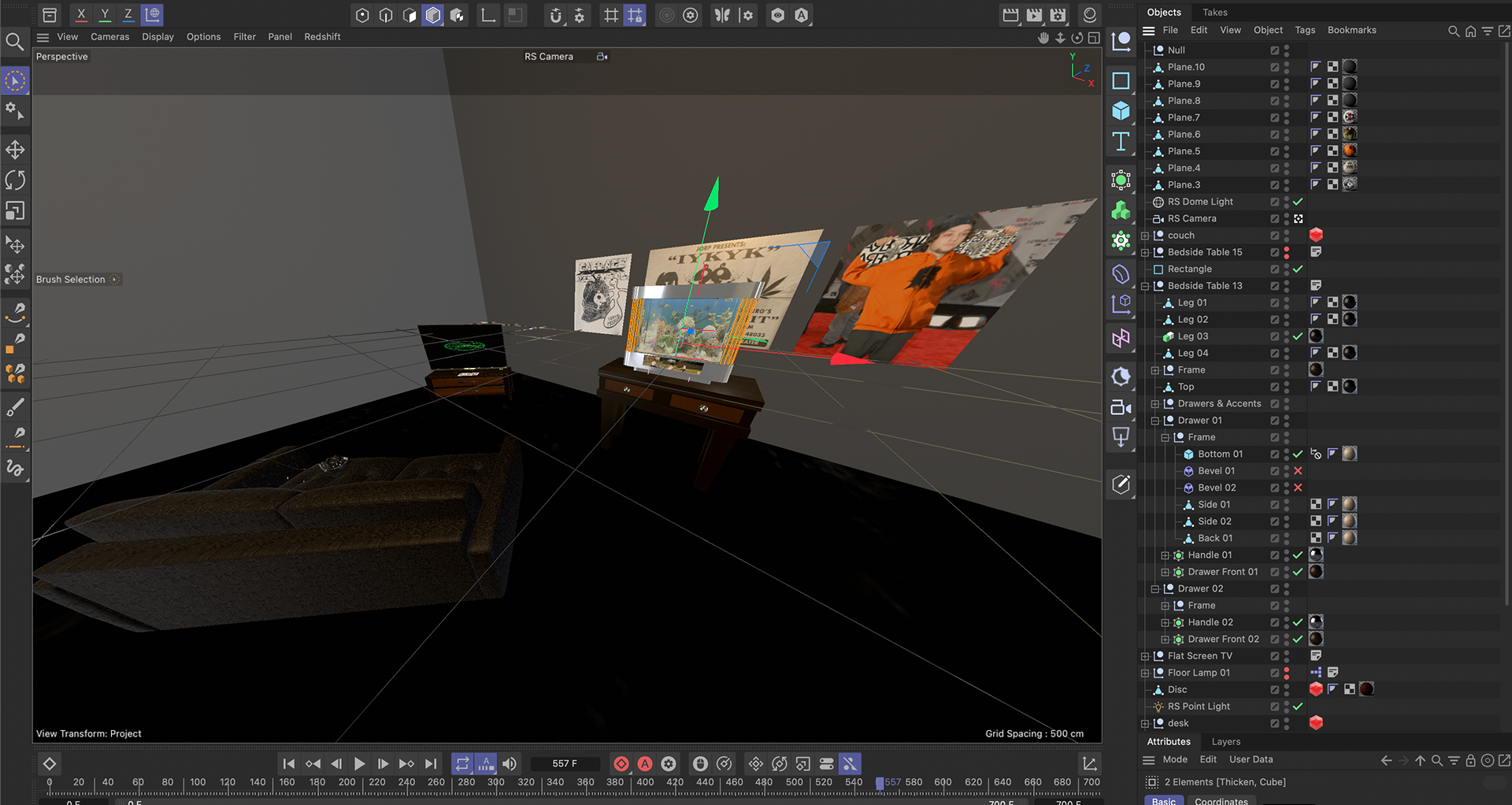Collapse Bedside Table 13 hierarchy

(x=1145, y=286)
